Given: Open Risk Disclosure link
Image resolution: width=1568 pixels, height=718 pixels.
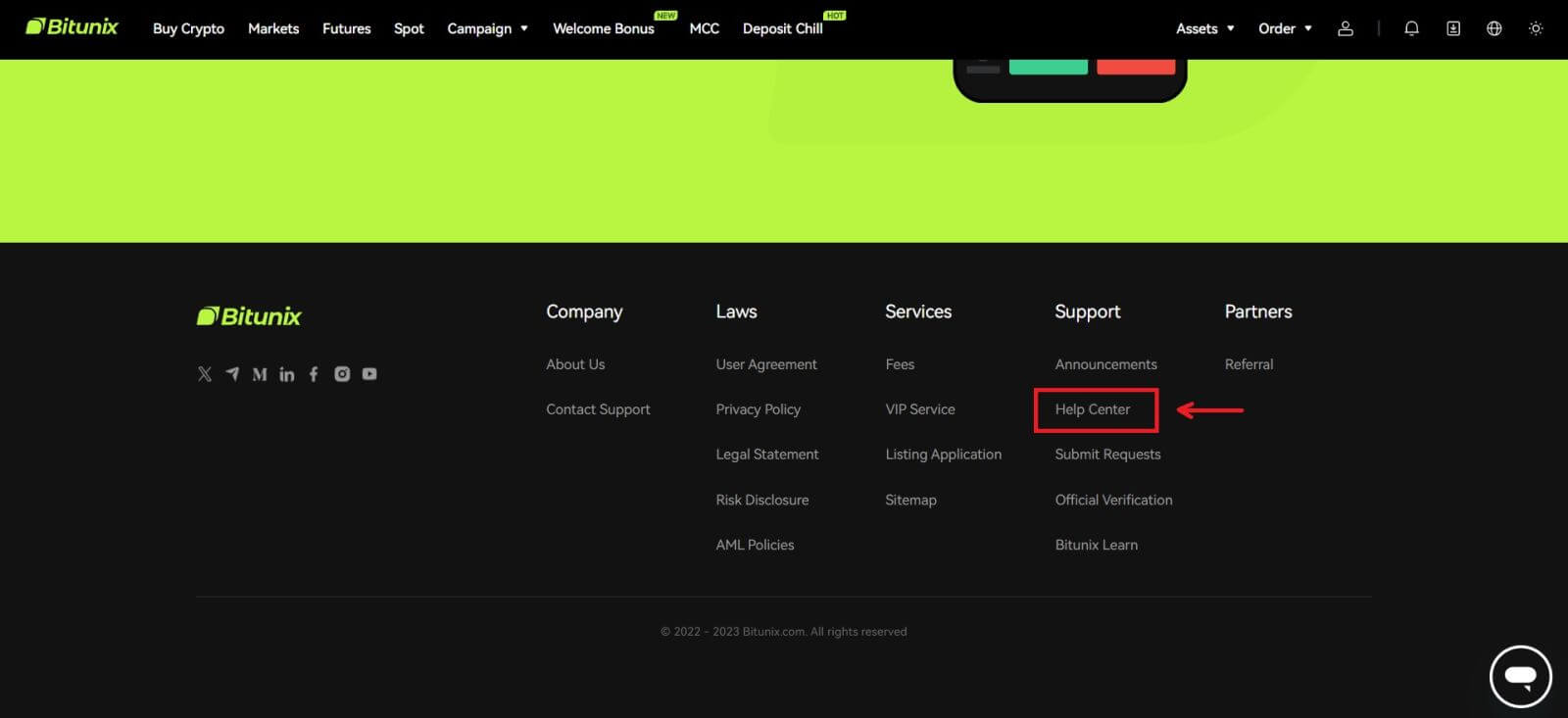Looking at the screenshot, I should pos(762,500).
